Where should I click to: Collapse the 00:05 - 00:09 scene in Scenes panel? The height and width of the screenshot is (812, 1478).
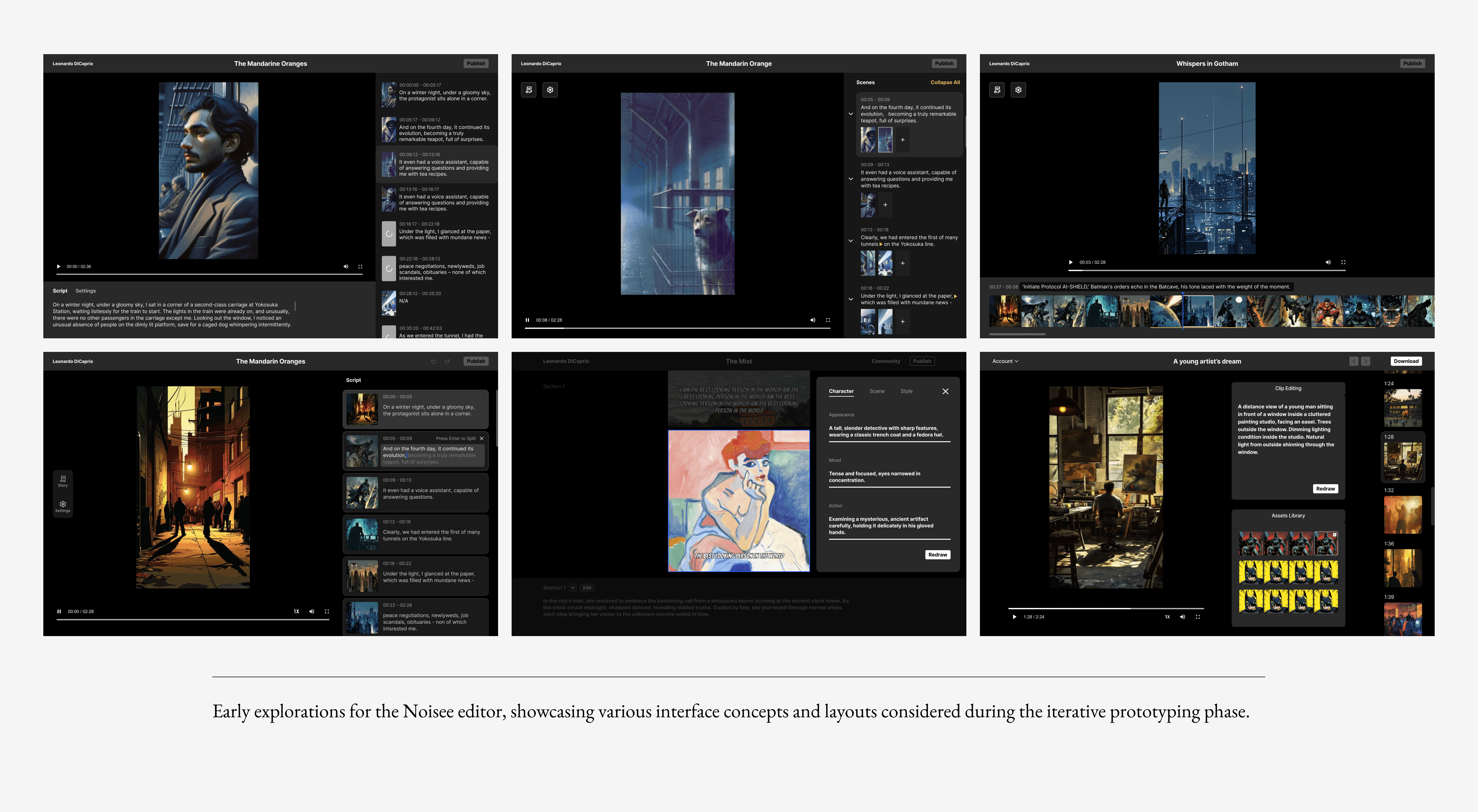(x=851, y=114)
